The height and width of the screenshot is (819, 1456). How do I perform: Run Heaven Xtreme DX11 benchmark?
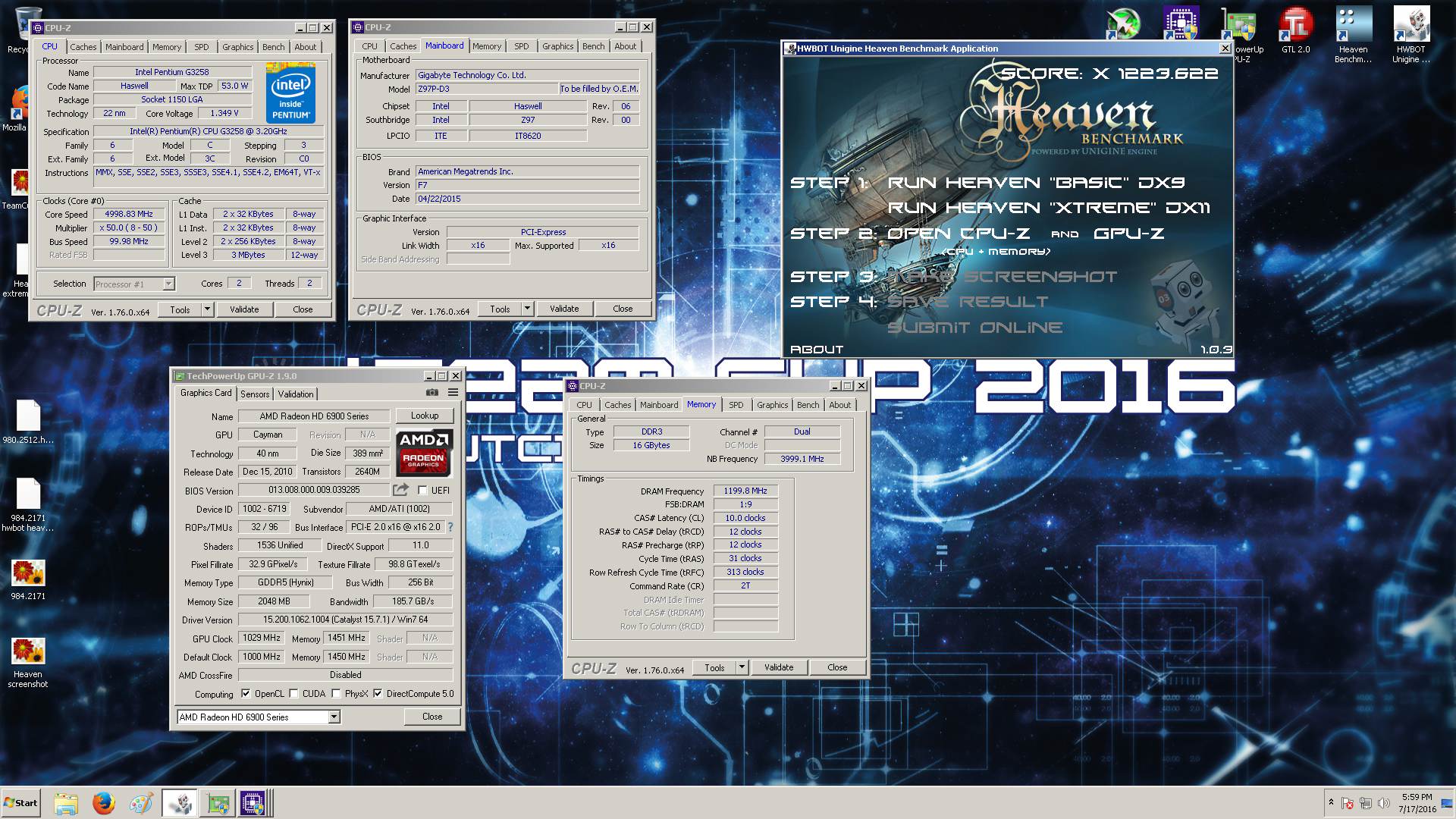click(1049, 208)
